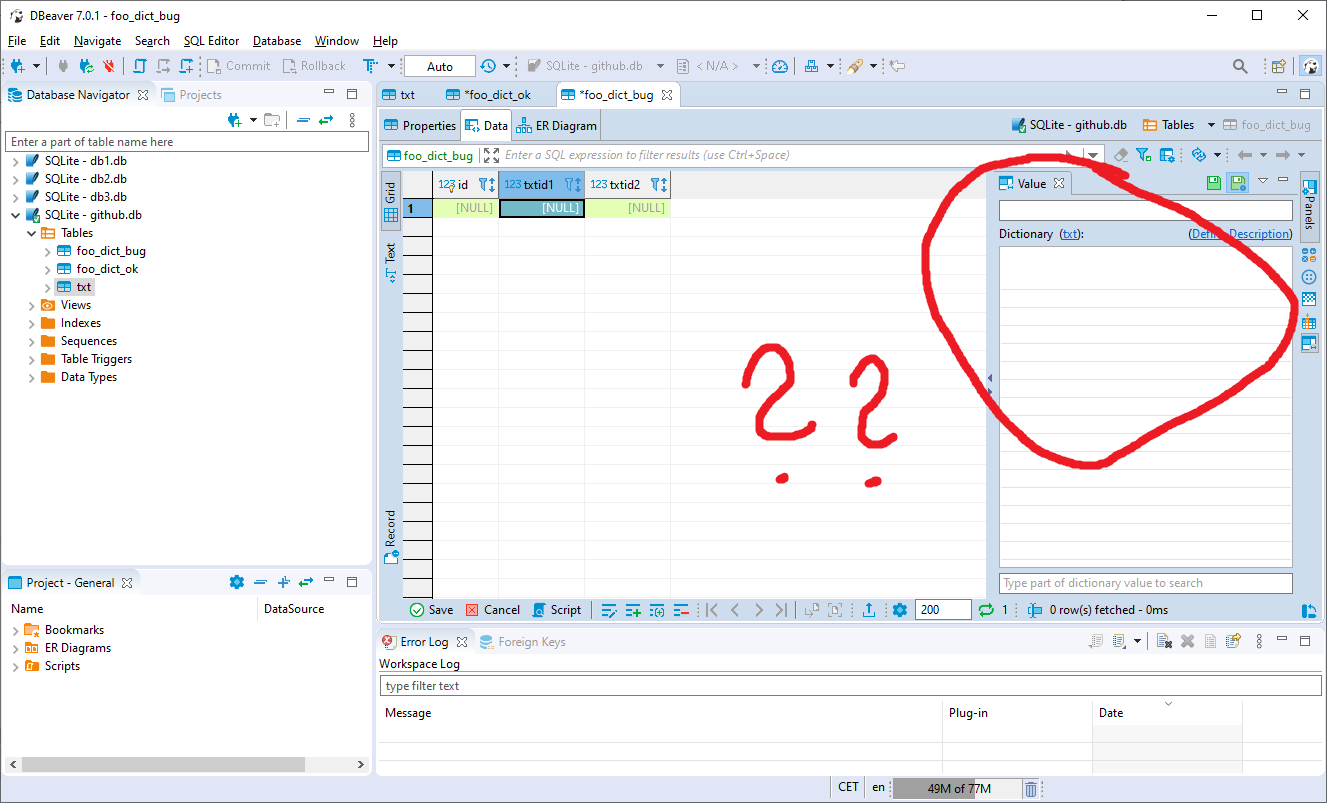Screen dimensions: 1327x803
Task: Open the txt dictionary column link
Action: pyautogui.click(x=1071, y=233)
